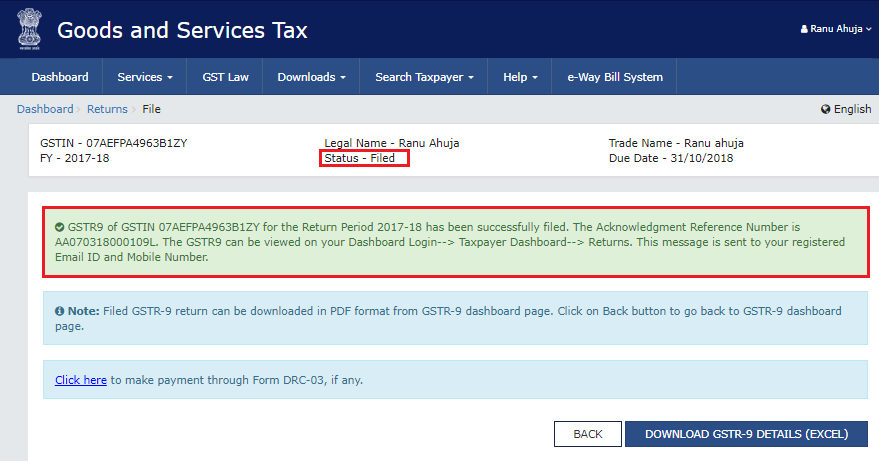Follow the Returns breadcrumb link
879x461 pixels.
(107, 109)
